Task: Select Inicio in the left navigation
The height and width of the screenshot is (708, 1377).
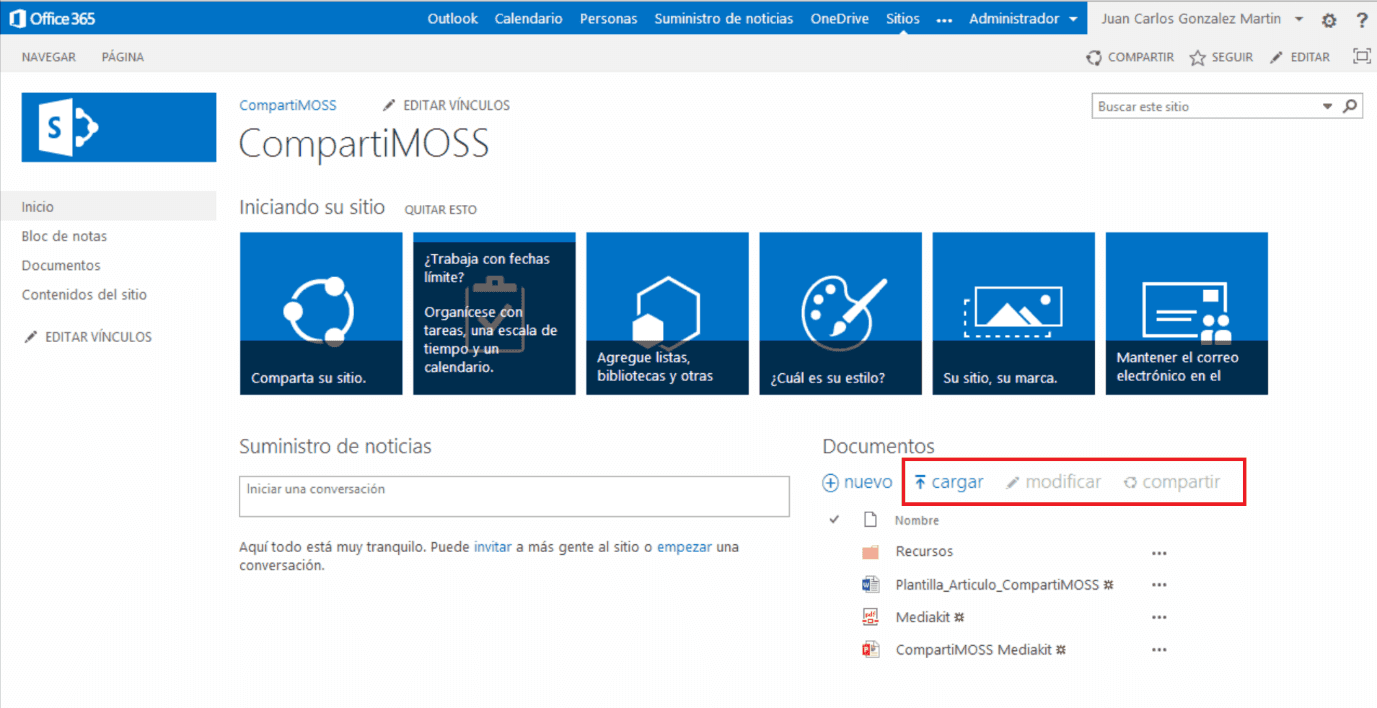Action: 109,207
